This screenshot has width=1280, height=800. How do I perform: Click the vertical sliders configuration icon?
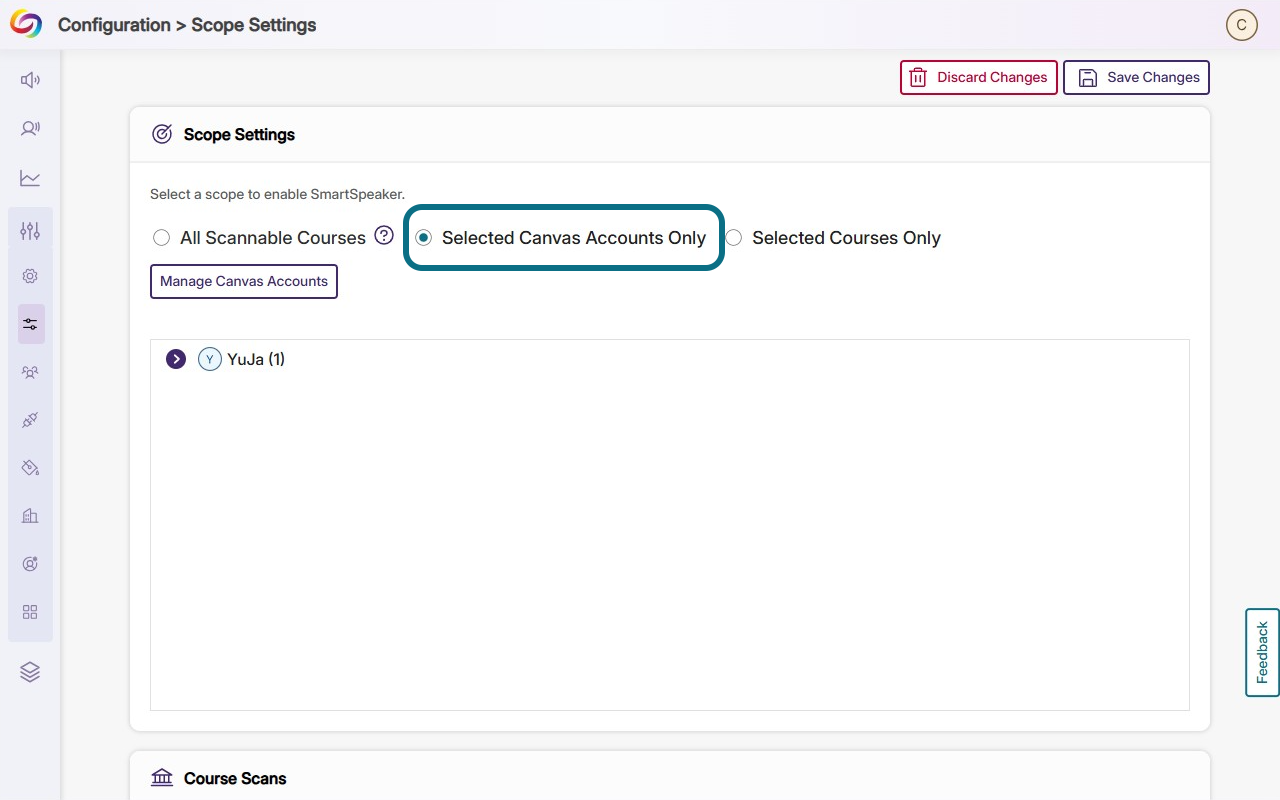click(30, 230)
